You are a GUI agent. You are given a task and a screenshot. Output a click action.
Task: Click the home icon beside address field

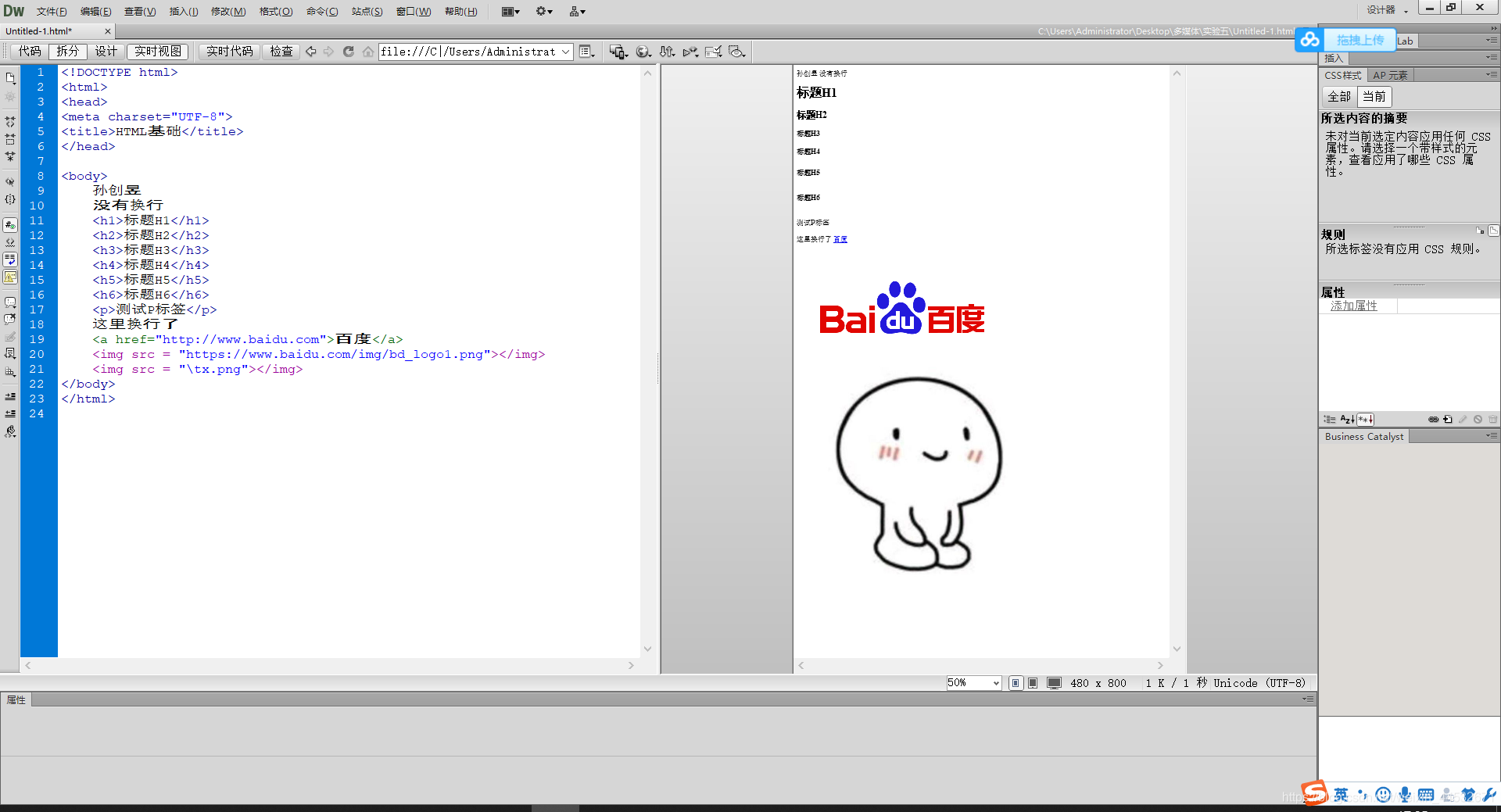(367, 52)
